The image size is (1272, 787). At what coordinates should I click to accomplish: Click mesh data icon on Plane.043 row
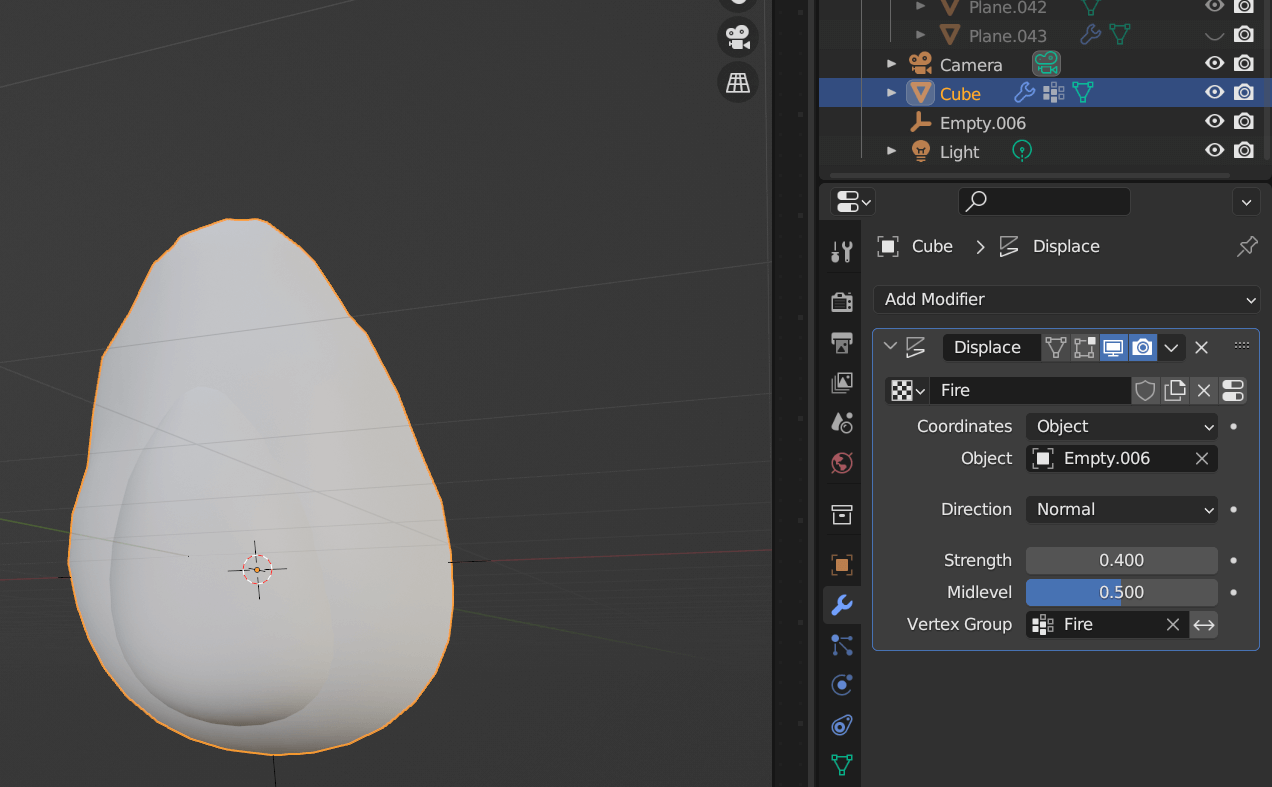(x=1120, y=35)
